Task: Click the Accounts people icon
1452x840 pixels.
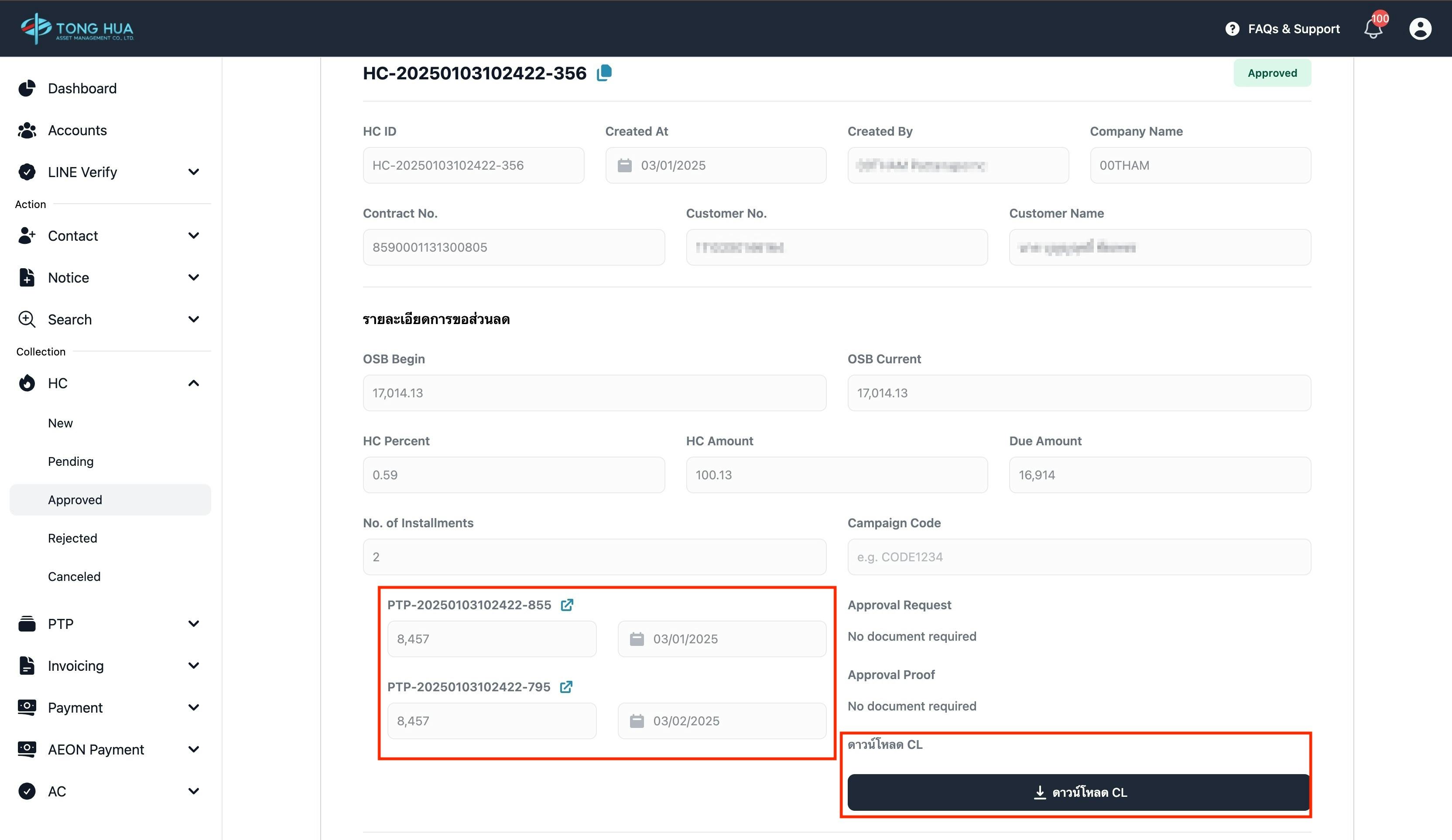Action: click(x=27, y=130)
